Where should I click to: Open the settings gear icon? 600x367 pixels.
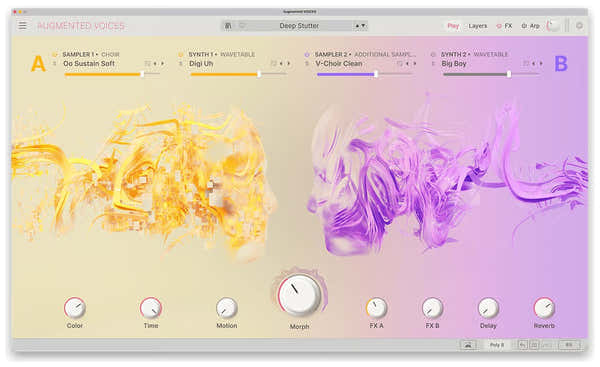579,26
